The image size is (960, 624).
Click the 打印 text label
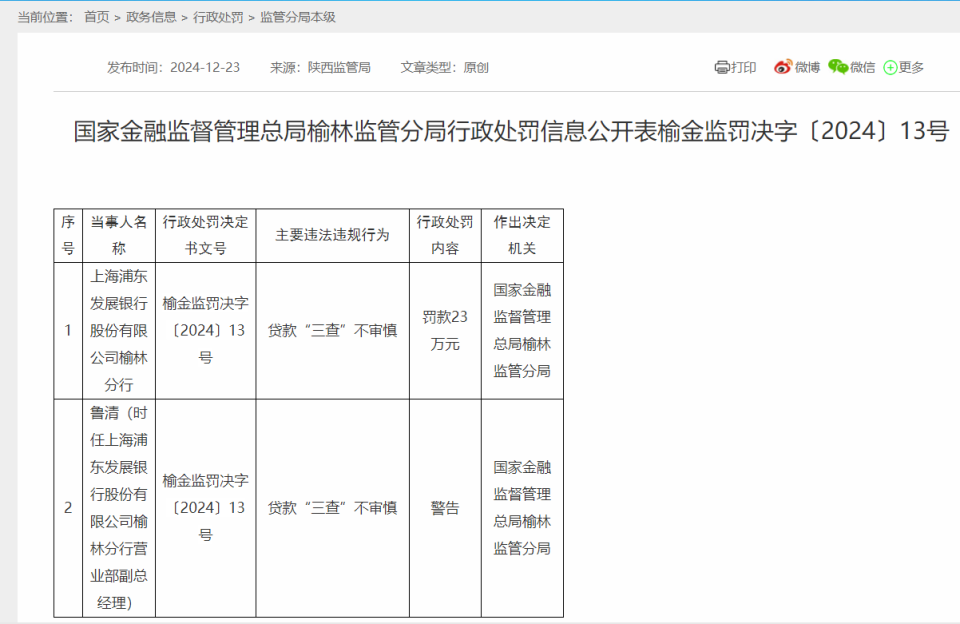tap(744, 67)
